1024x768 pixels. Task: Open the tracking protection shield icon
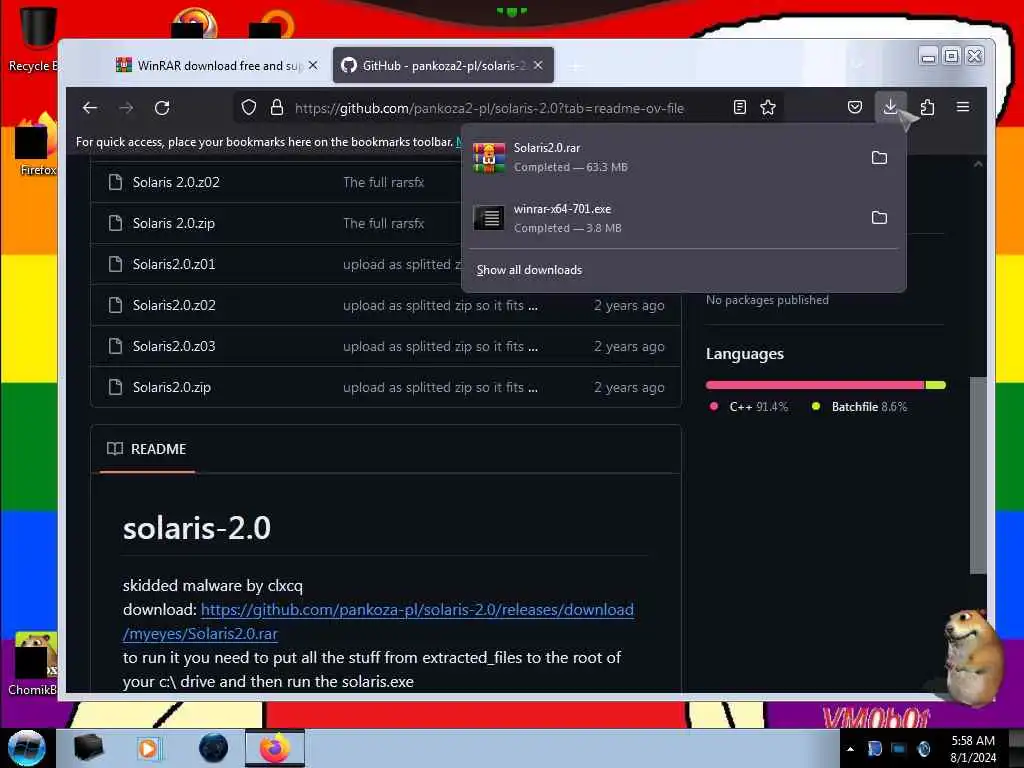[x=249, y=107]
